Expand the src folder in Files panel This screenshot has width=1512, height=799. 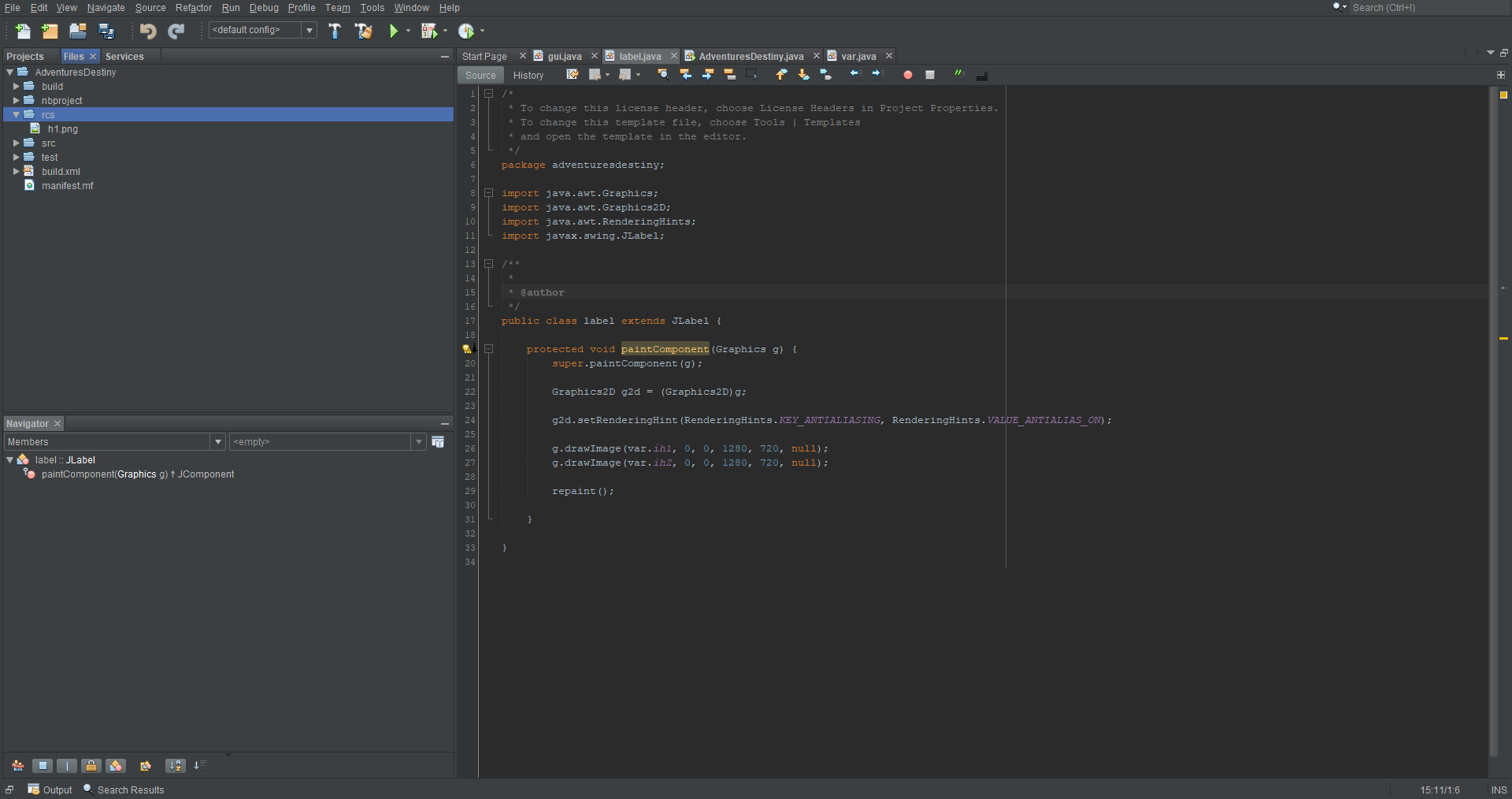coord(16,143)
